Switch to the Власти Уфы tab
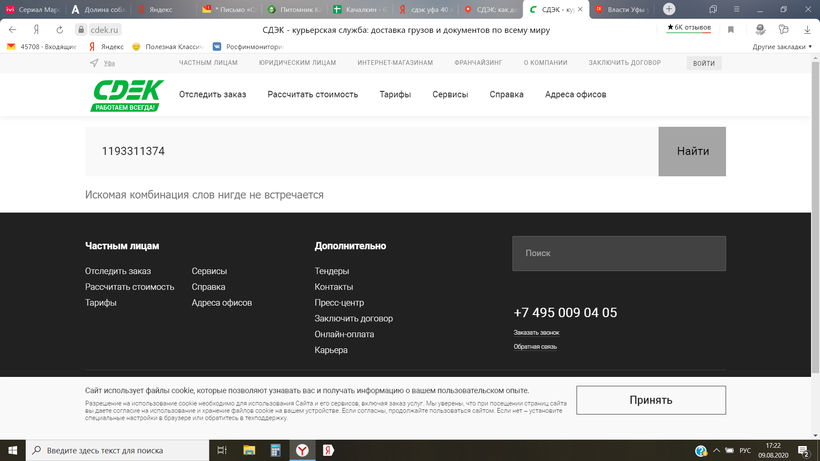 622,9
